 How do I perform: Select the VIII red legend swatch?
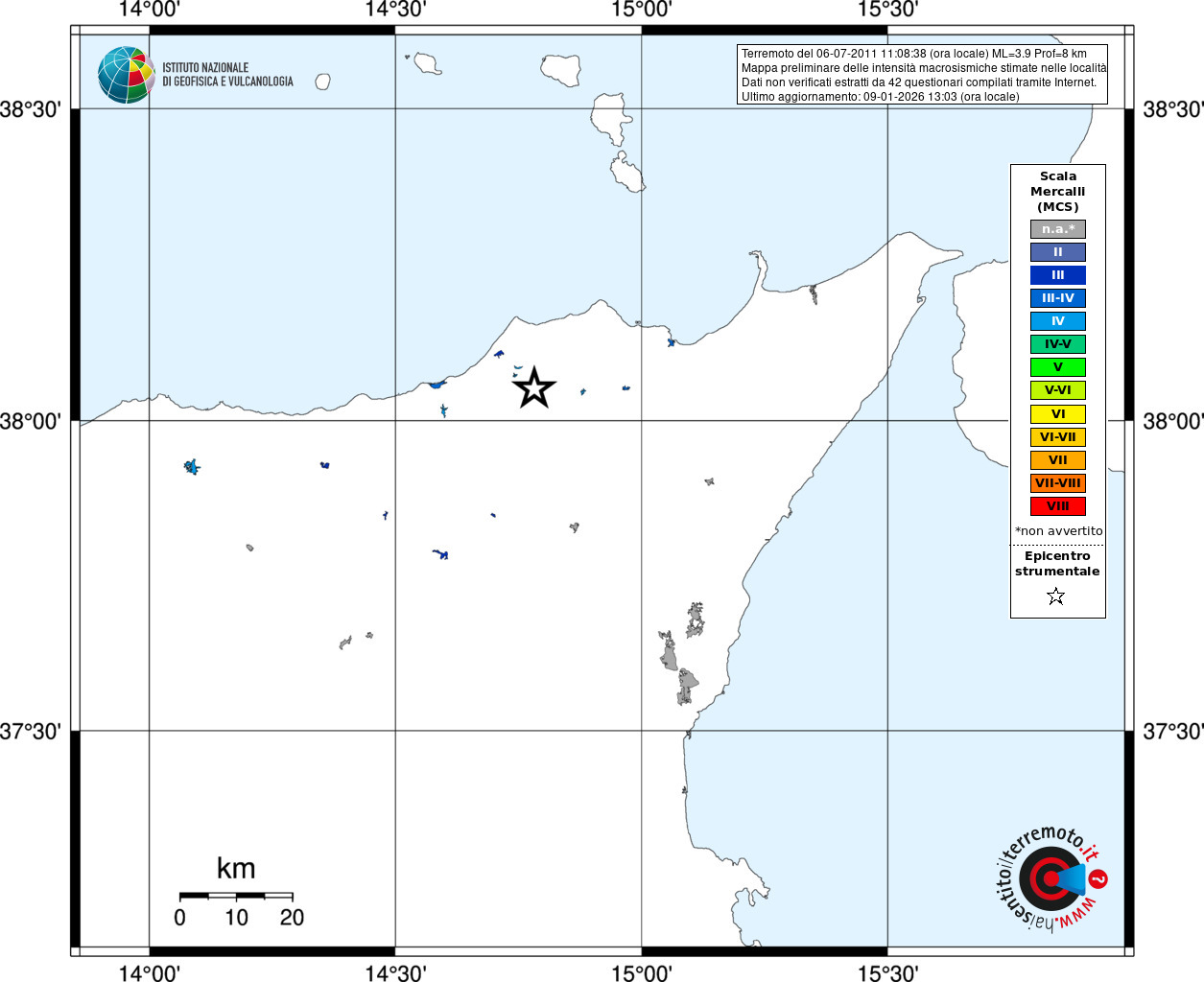click(1058, 506)
